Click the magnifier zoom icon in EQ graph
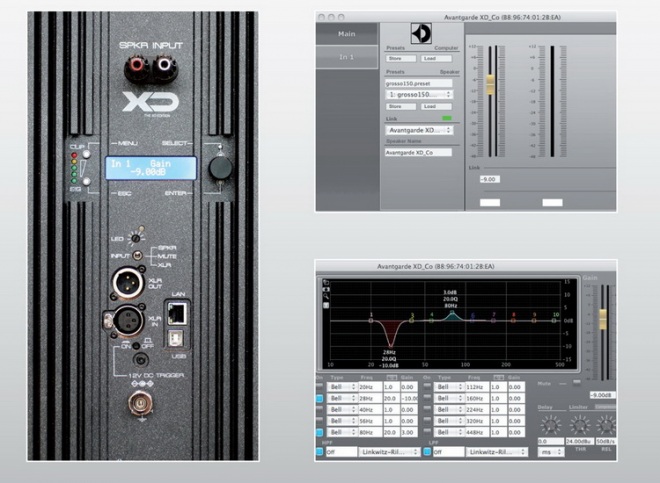The image size is (660, 483). pyautogui.click(x=326, y=296)
